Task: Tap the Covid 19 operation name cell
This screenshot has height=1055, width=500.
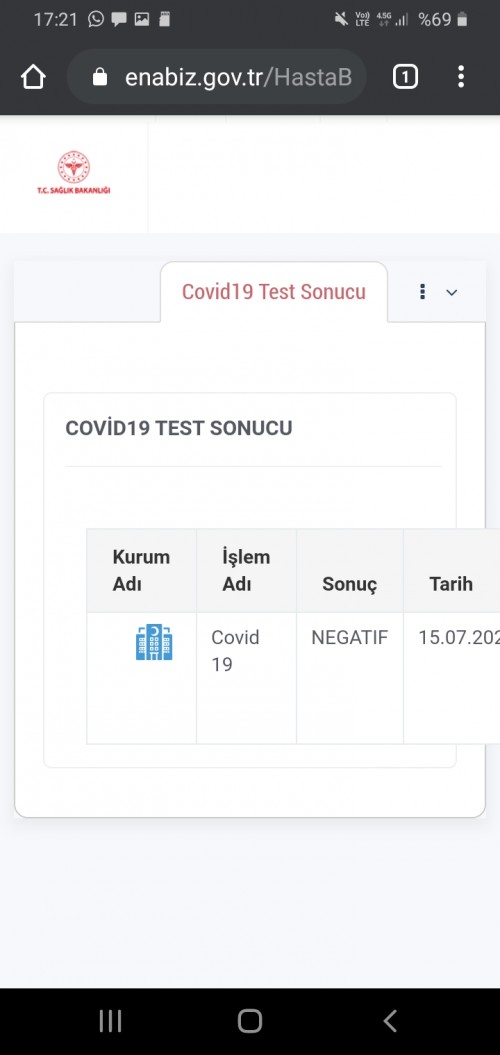Action: 246,678
